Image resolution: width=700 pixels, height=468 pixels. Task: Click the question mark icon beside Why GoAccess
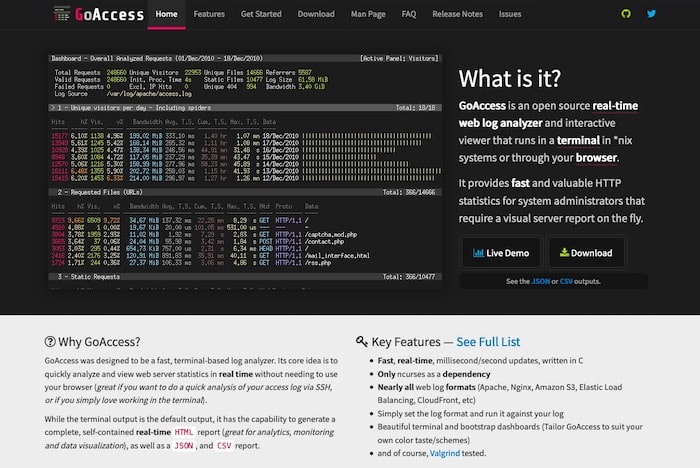pos(50,342)
